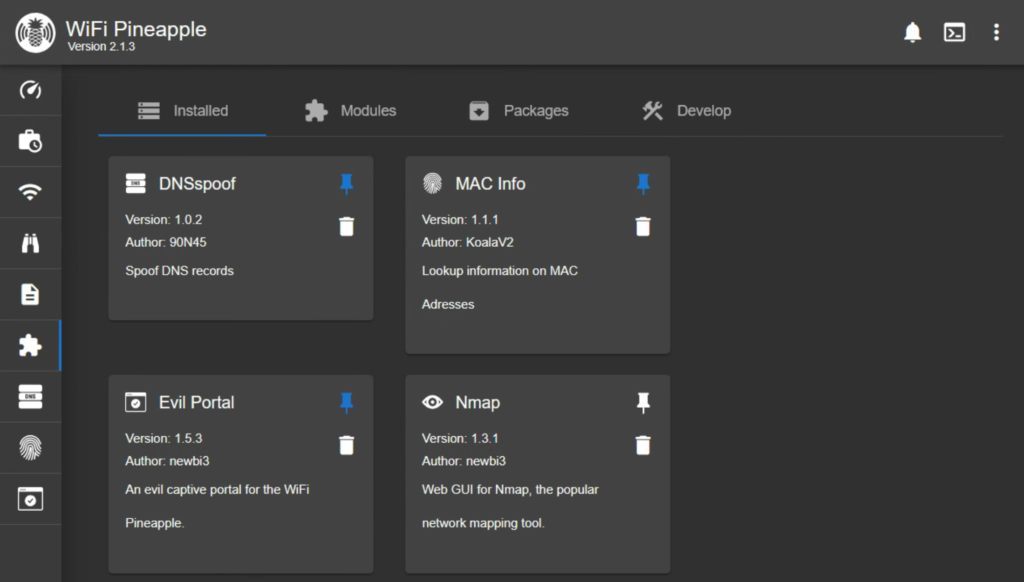Screen dimensions: 1024x582
Task: Switch to the Develop tab
Action: [x=686, y=110]
